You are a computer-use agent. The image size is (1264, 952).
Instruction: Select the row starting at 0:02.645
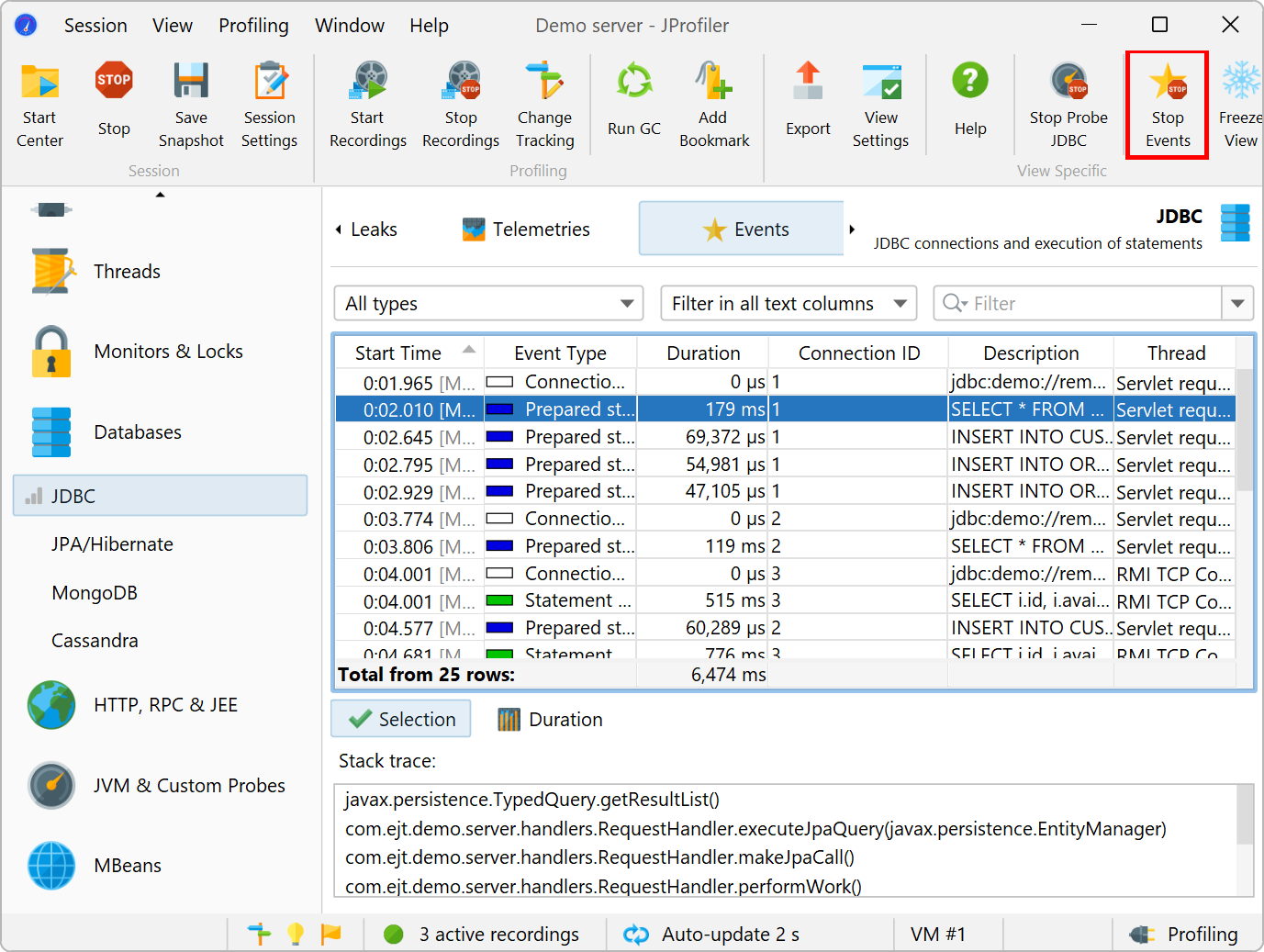click(x=785, y=437)
